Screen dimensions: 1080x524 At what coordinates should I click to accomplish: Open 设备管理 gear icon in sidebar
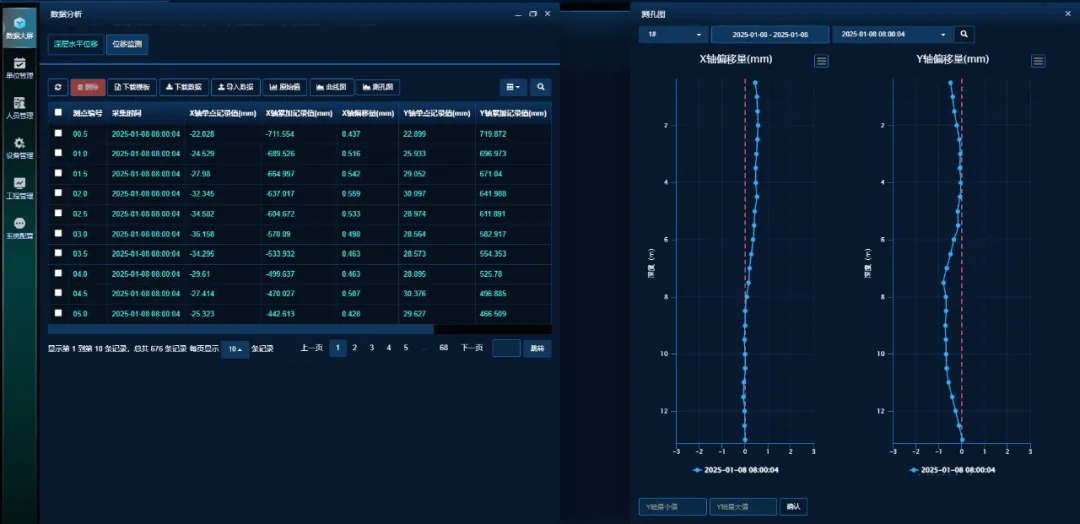pos(19,148)
